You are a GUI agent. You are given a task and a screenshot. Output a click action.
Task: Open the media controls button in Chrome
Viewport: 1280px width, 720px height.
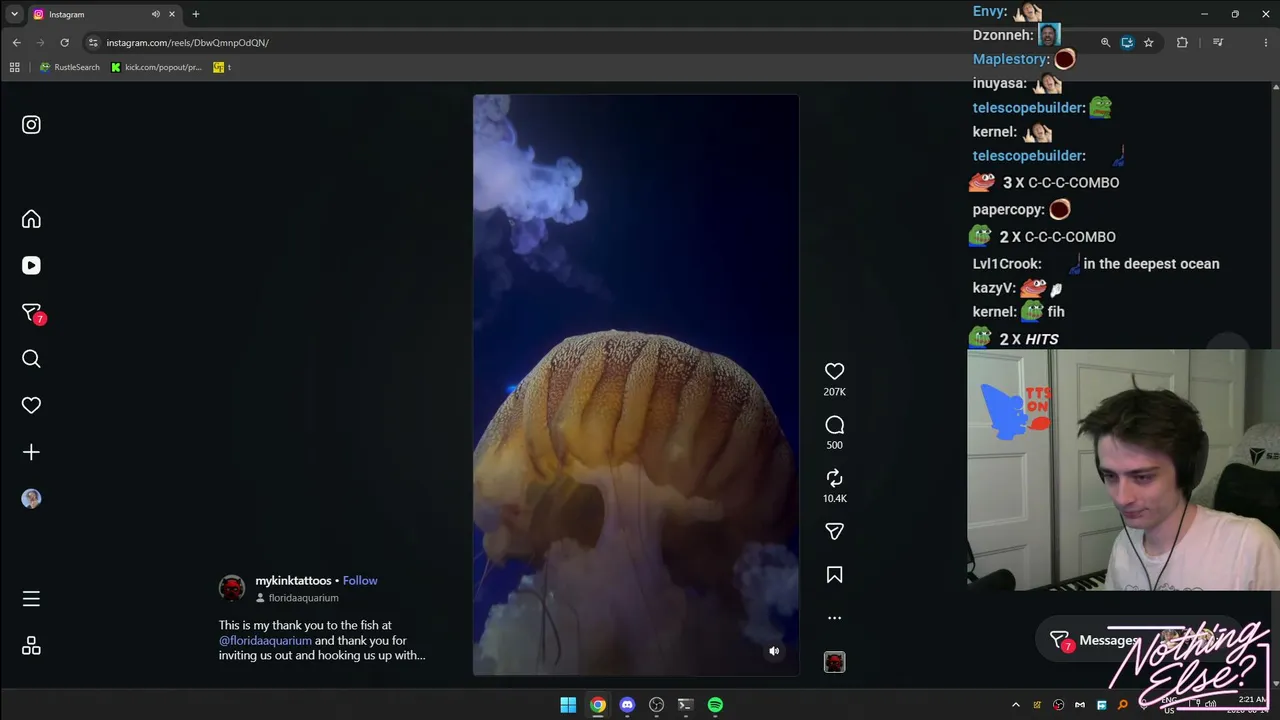click(x=1218, y=43)
